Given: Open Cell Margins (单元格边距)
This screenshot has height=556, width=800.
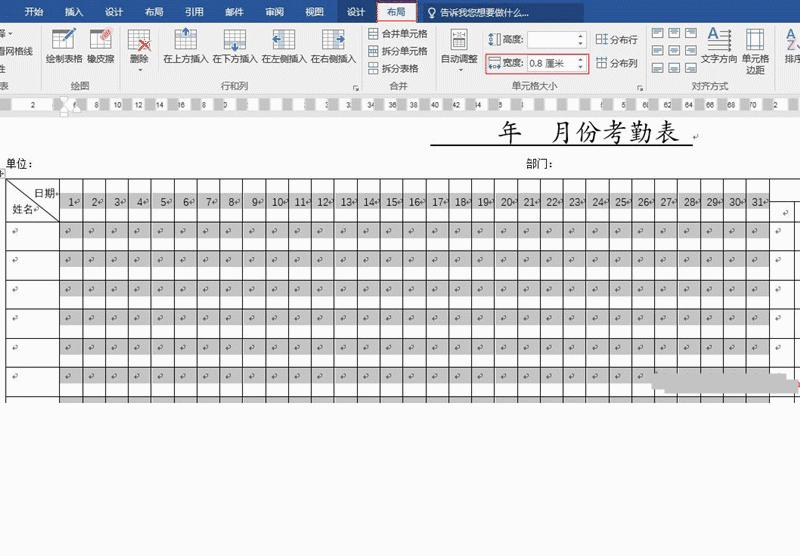Looking at the screenshot, I should click(755, 51).
